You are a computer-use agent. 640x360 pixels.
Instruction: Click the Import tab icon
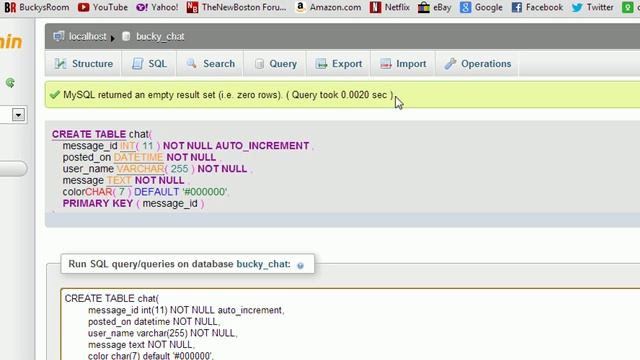[386, 64]
